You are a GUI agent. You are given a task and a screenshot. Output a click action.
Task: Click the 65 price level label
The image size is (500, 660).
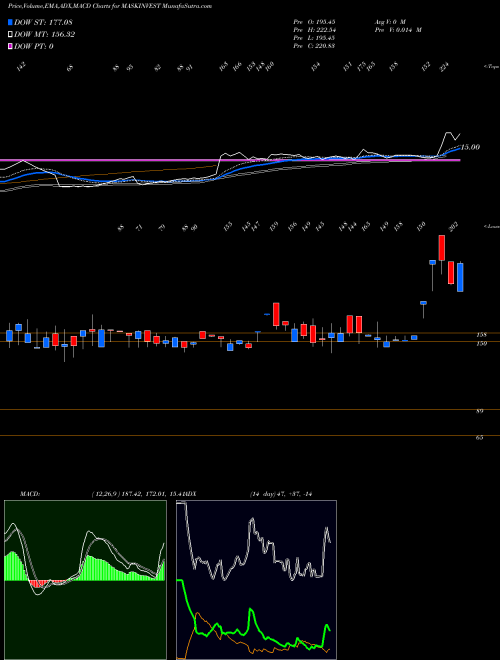479,438
